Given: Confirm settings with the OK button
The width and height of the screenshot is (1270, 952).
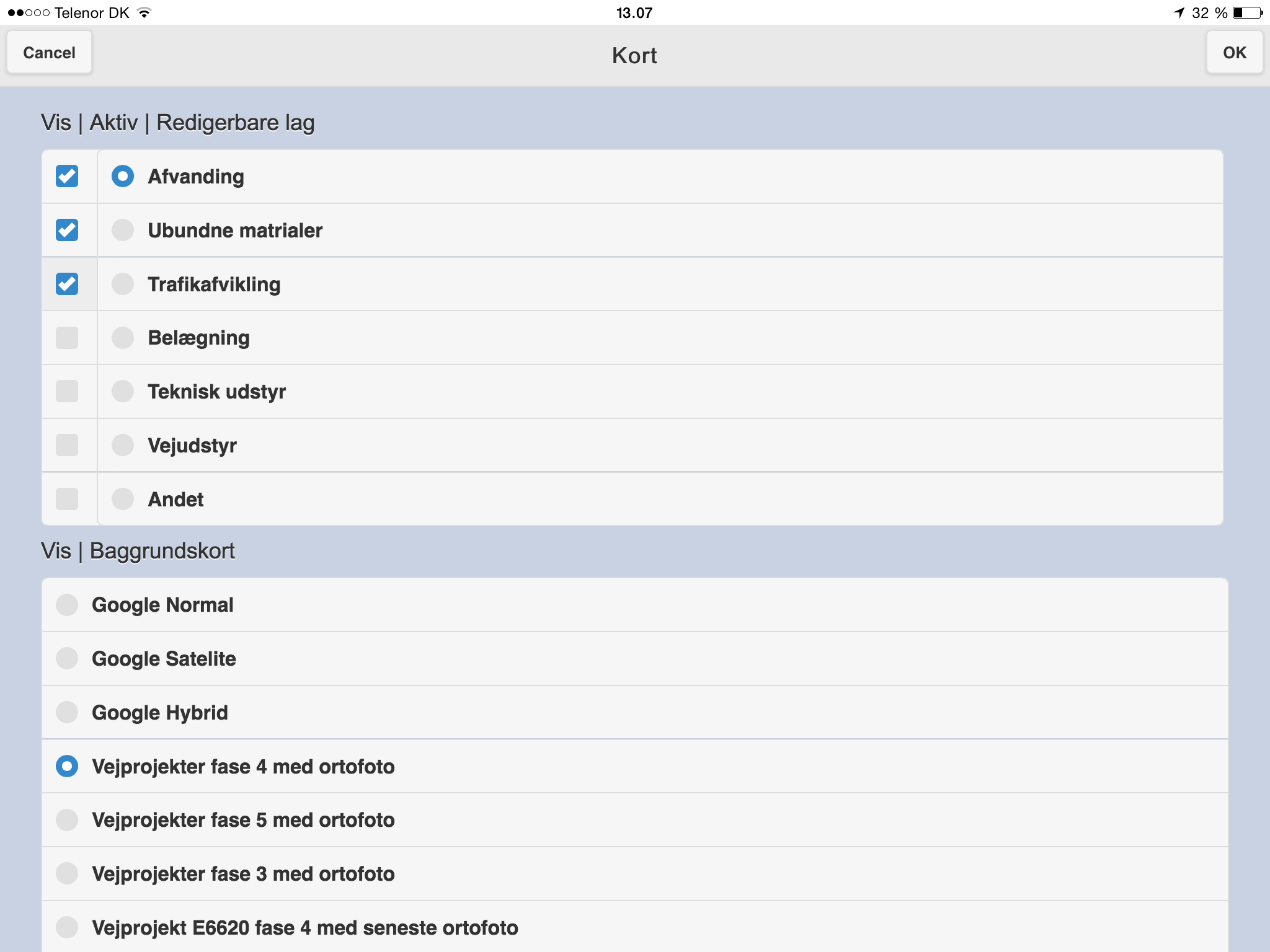Looking at the screenshot, I should pos(1234,53).
